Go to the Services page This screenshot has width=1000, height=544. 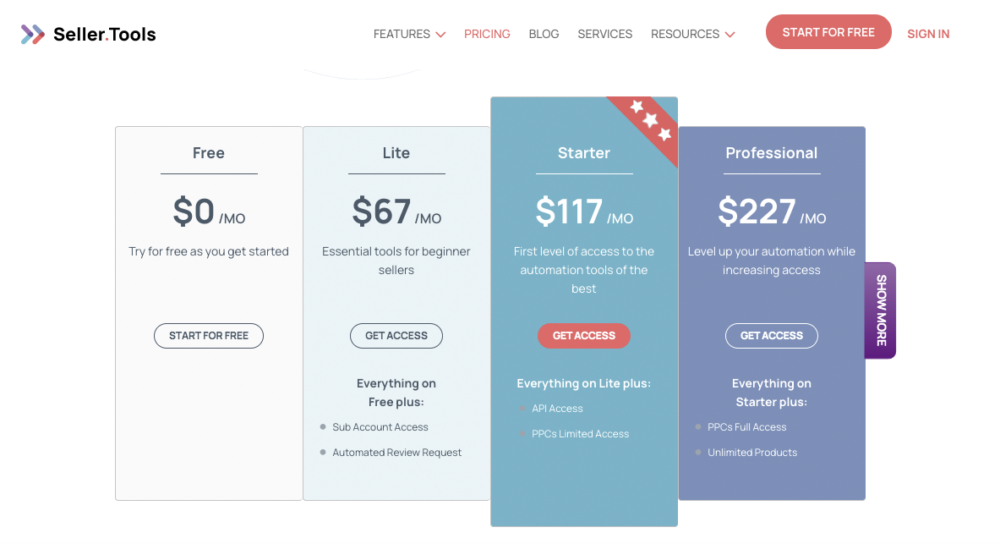[605, 34]
